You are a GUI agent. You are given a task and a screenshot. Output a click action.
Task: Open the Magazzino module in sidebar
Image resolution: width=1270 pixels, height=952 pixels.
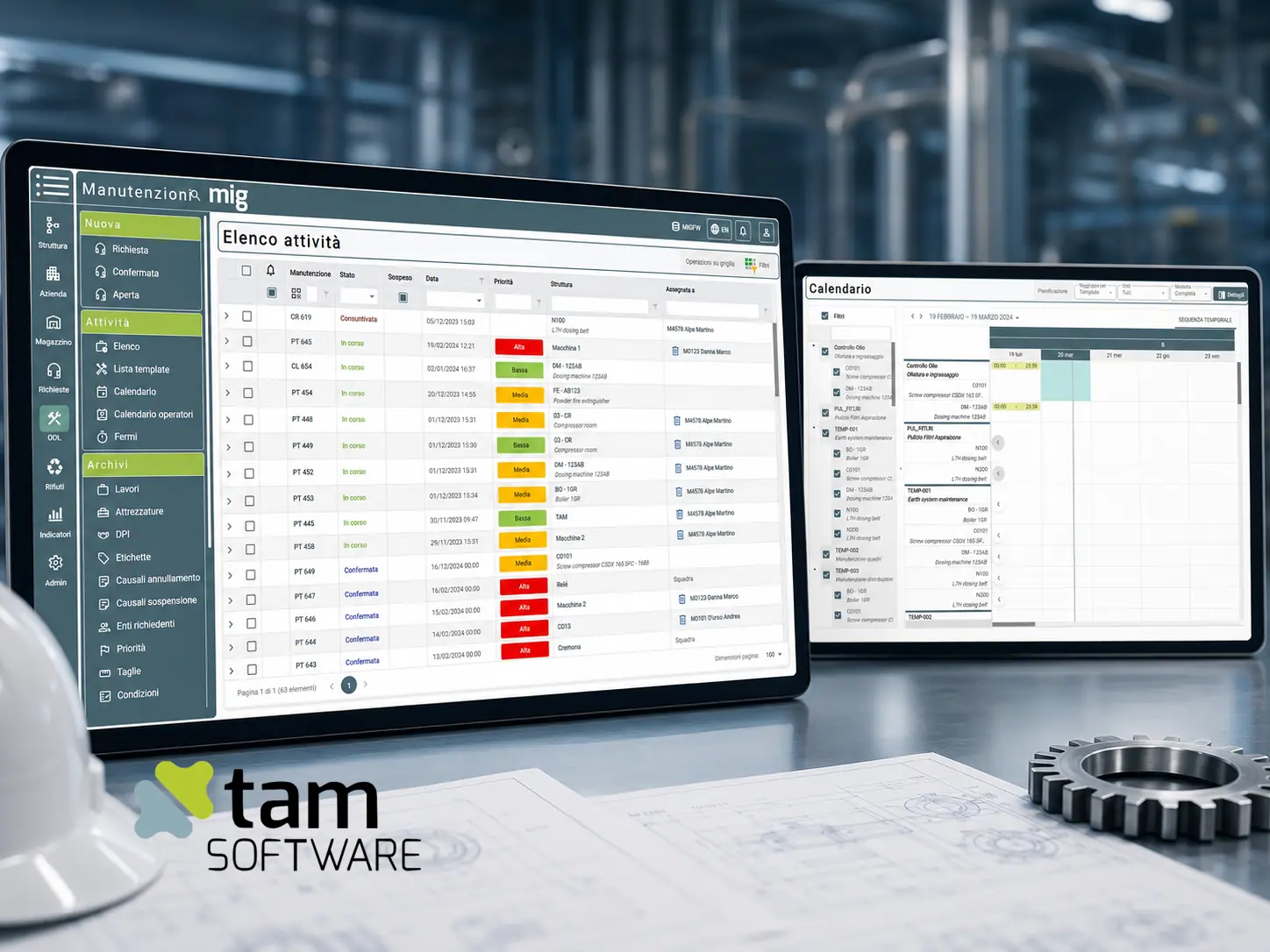tap(54, 330)
